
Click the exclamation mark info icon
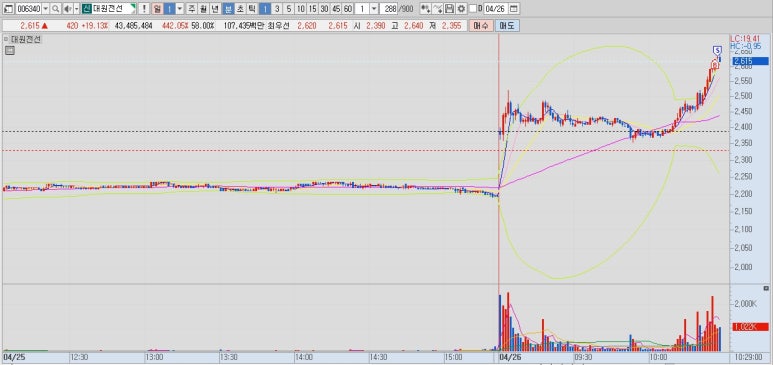click(144, 9)
